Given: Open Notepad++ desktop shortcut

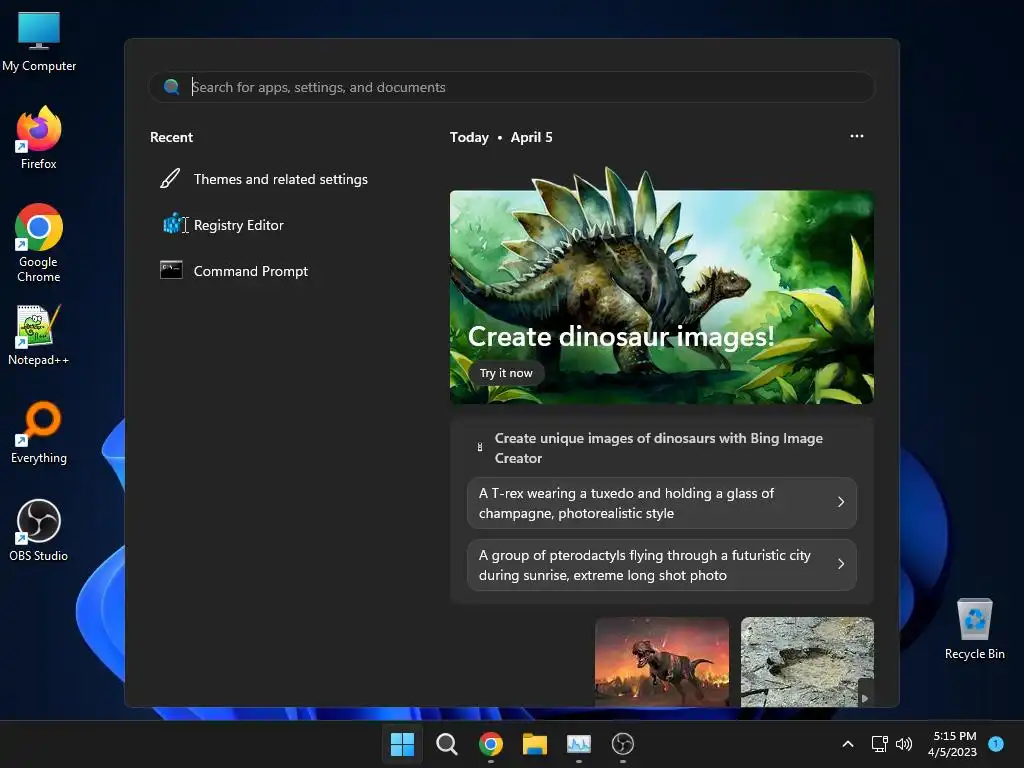Looking at the screenshot, I should 38,335.
